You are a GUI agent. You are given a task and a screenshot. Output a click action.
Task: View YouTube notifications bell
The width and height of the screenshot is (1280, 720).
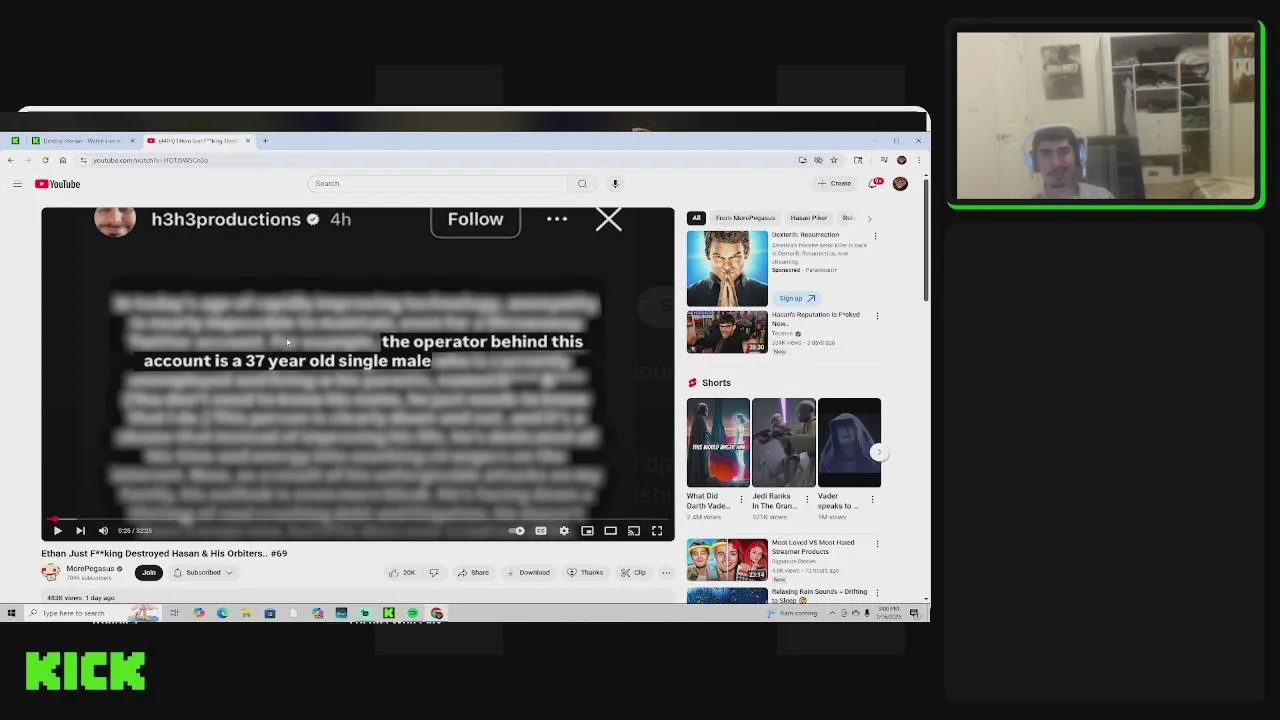pos(875,183)
